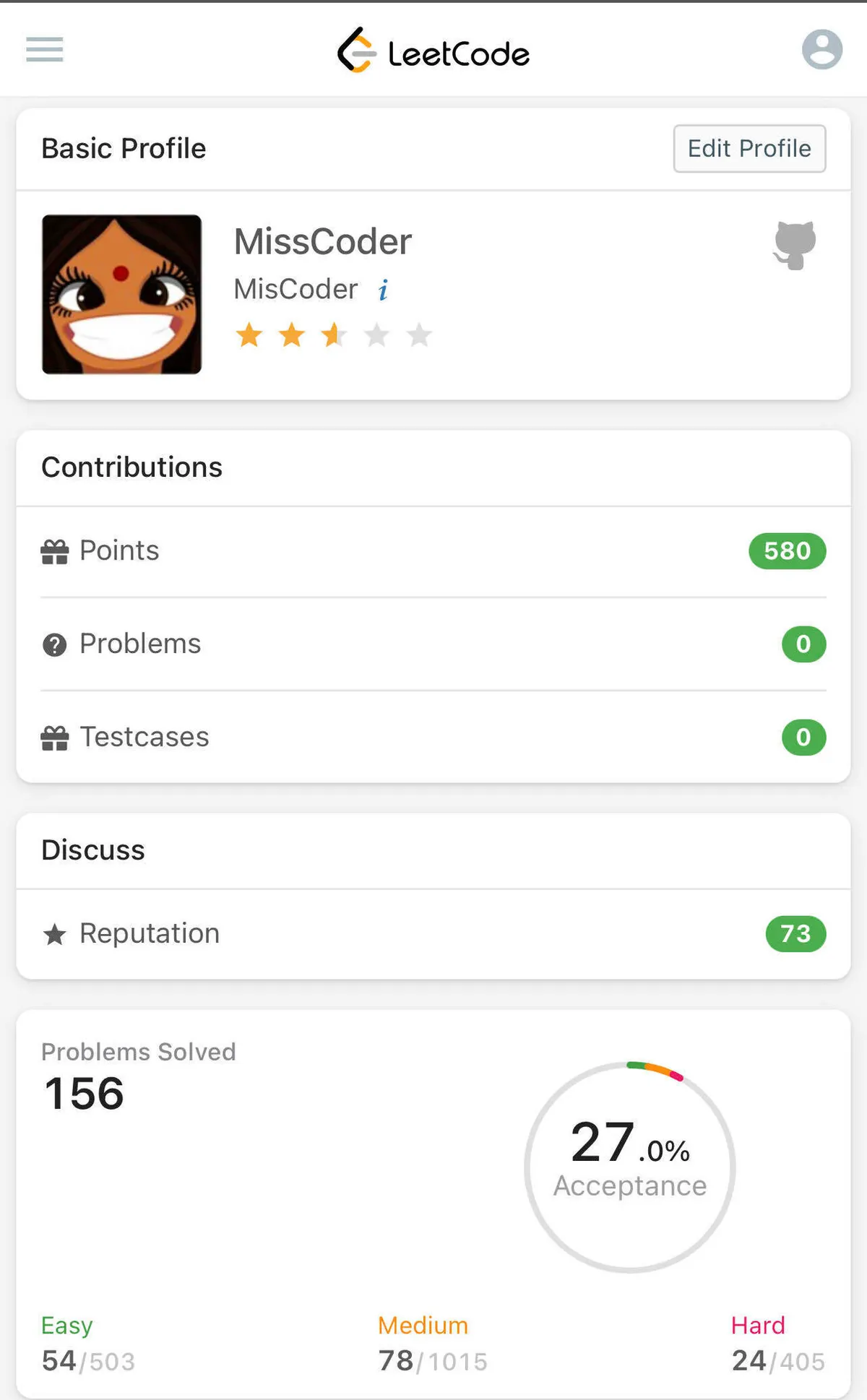Screen dimensions: 867x1400
Task: Click the gift icon next to Testcases
Action: (55, 738)
